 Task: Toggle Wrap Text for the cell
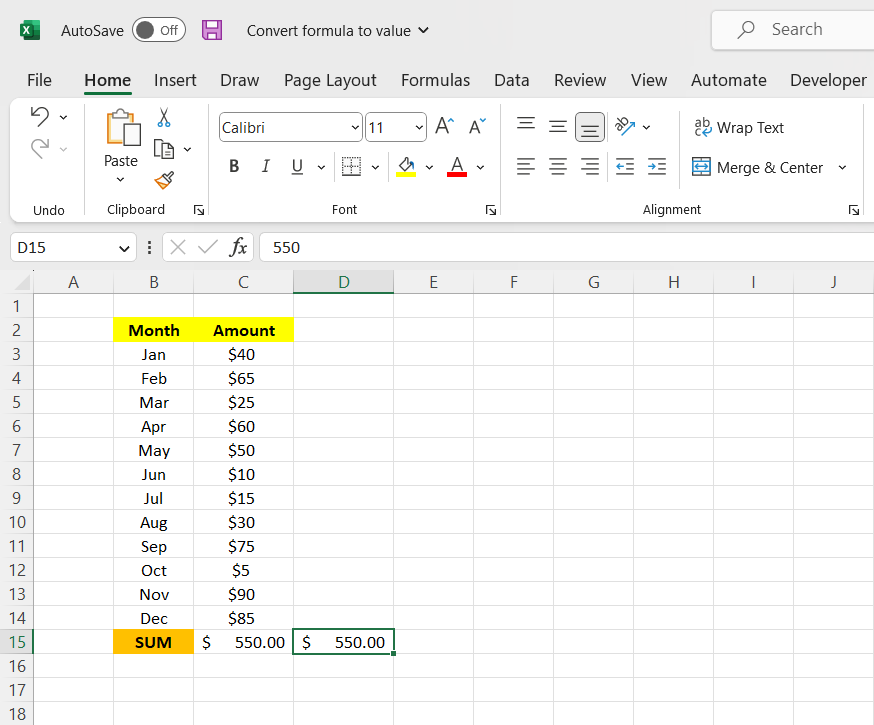pyautogui.click(x=739, y=127)
